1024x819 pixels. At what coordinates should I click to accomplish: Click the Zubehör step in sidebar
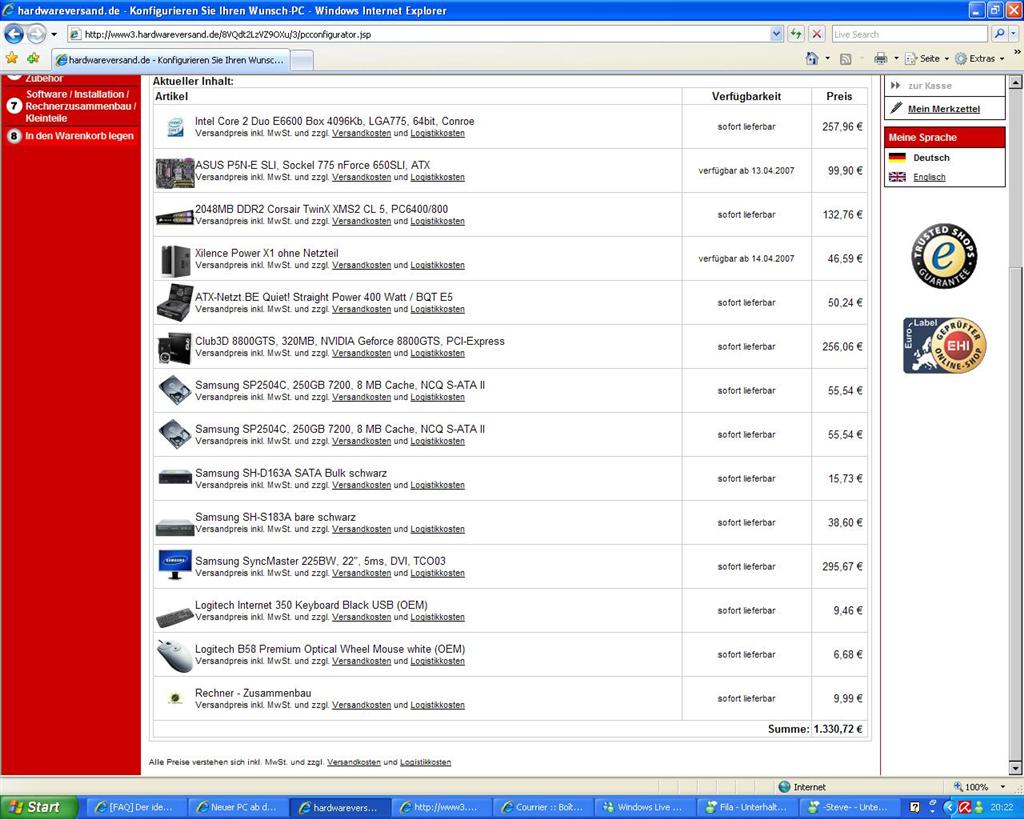tap(44, 78)
